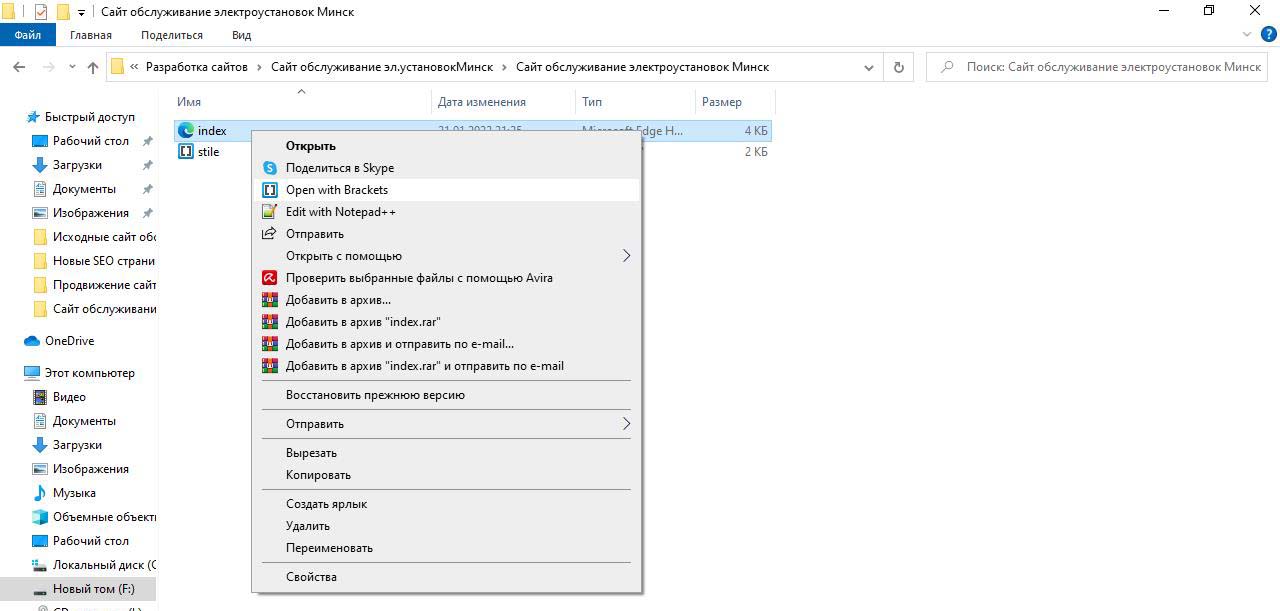Switch to the "Вид" ribbon tab
Viewport: 1280px width, 611px height.
pyautogui.click(x=241, y=35)
